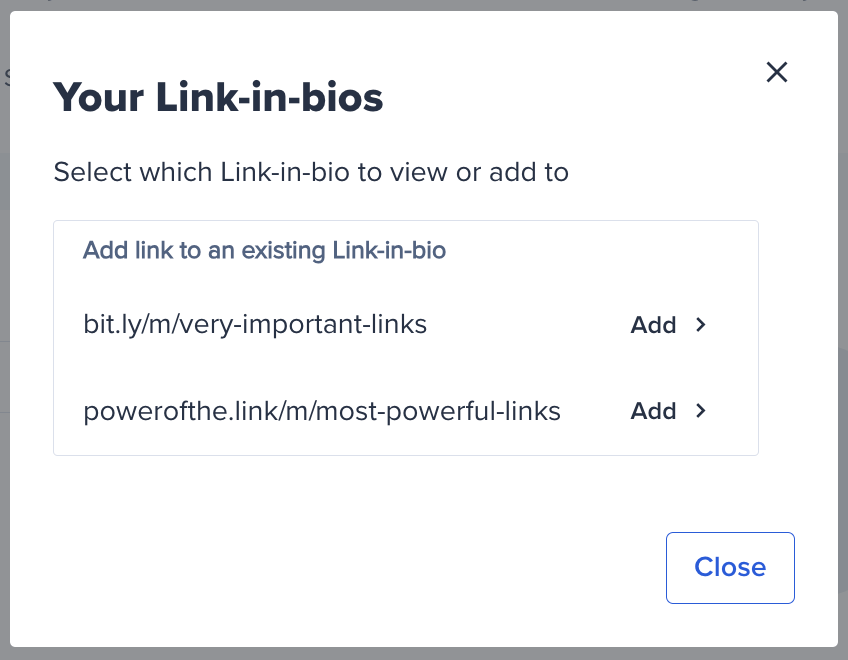The width and height of the screenshot is (848, 660).
Task: Select the most-powerful-links Link-in-bio name
Action: (322, 411)
